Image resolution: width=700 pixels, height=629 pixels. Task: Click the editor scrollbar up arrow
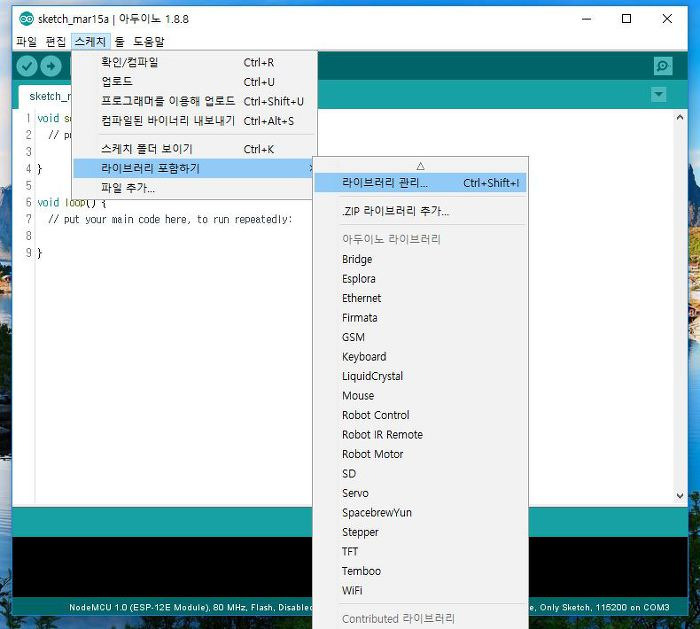(x=679, y=117)
